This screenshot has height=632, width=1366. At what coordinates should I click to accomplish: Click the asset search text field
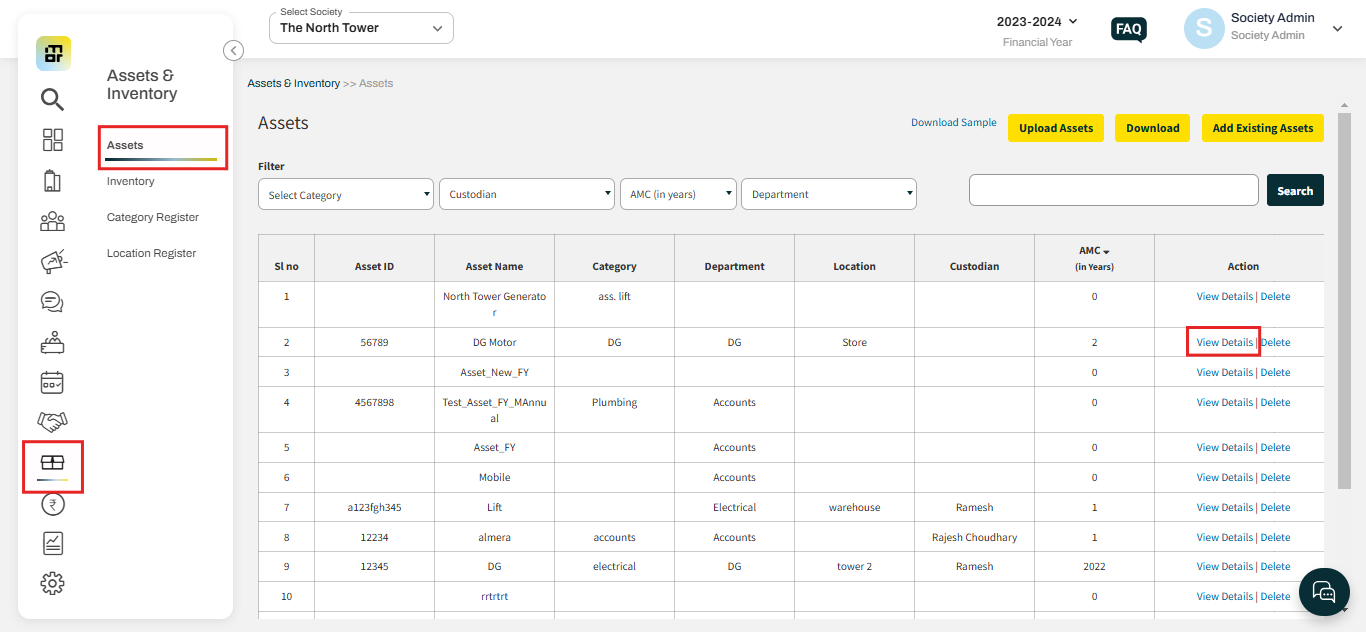[x=1113, y=190]
